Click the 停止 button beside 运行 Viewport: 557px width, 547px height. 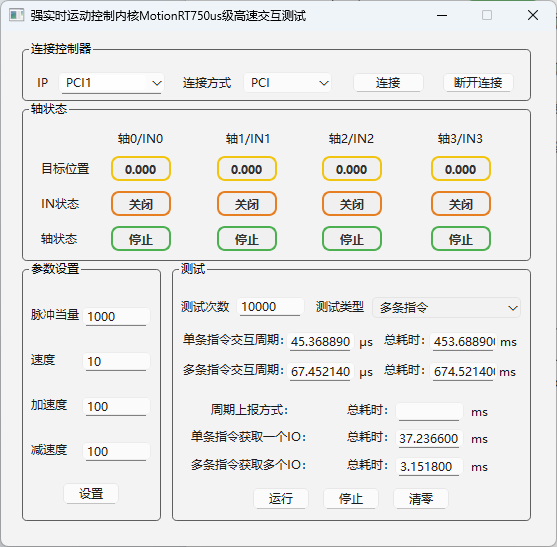click(351, 499)
